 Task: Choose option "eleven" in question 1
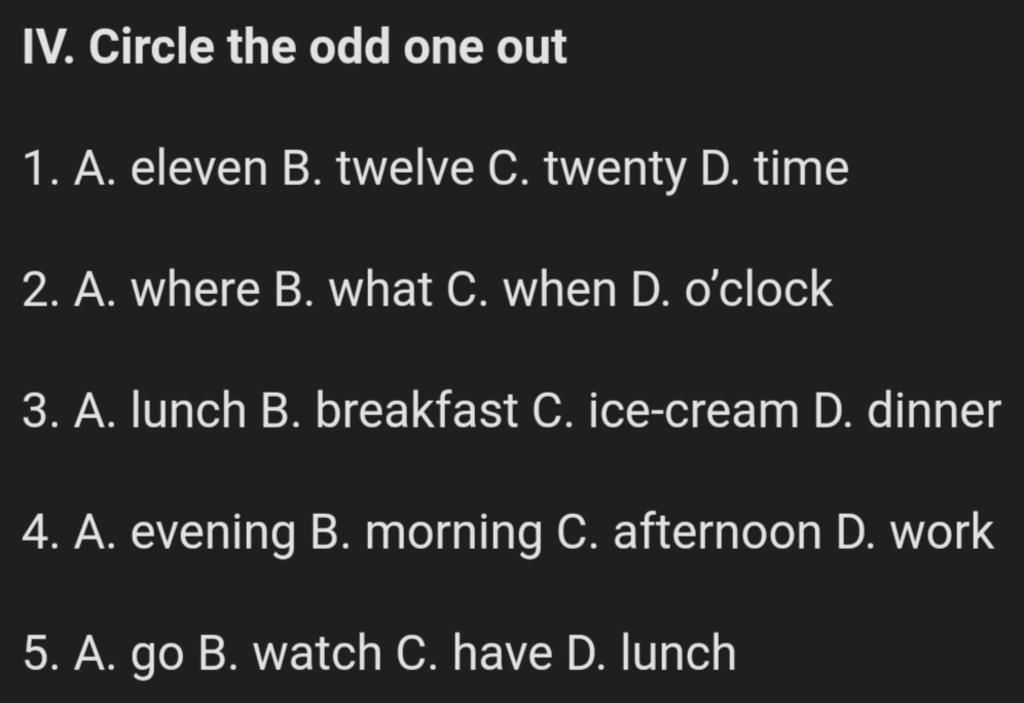point(199,168)
